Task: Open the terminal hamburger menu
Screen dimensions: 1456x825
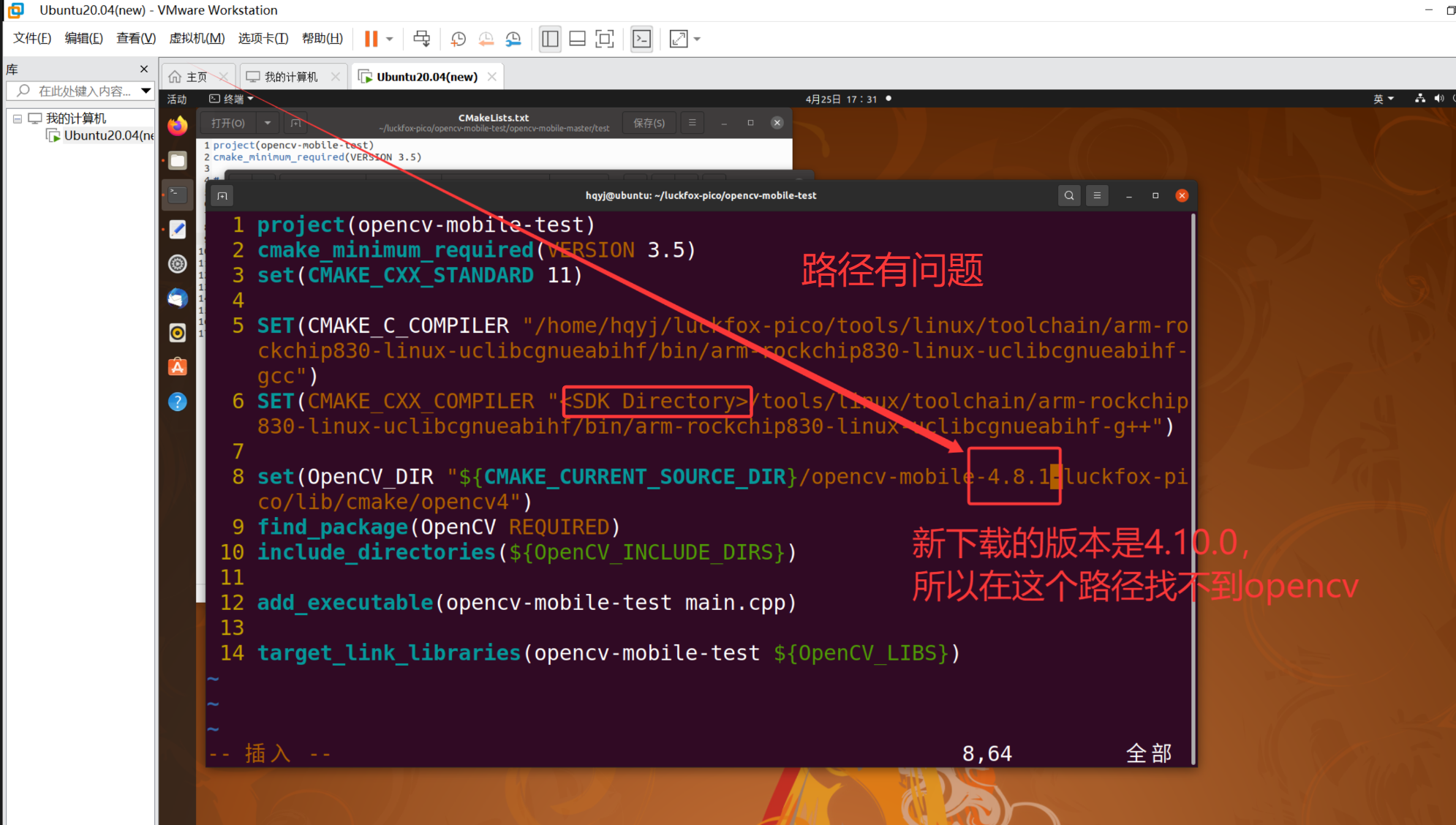Action: point(1096,195)
